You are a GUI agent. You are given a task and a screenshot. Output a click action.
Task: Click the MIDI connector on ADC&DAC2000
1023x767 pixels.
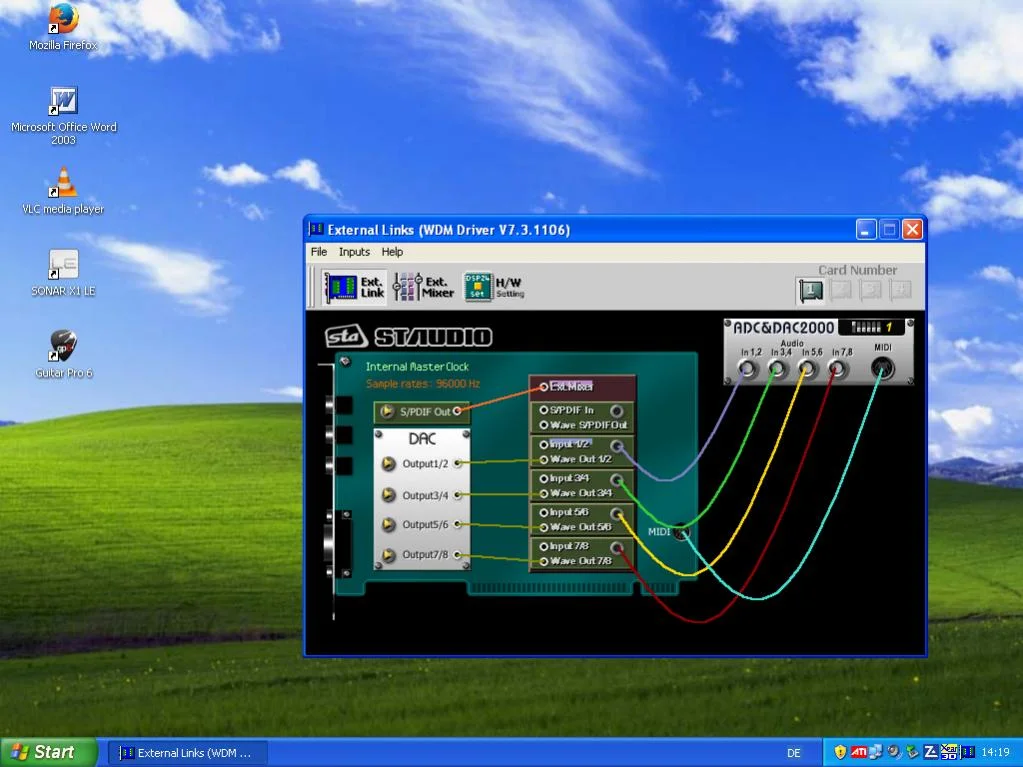pos(882,369)
